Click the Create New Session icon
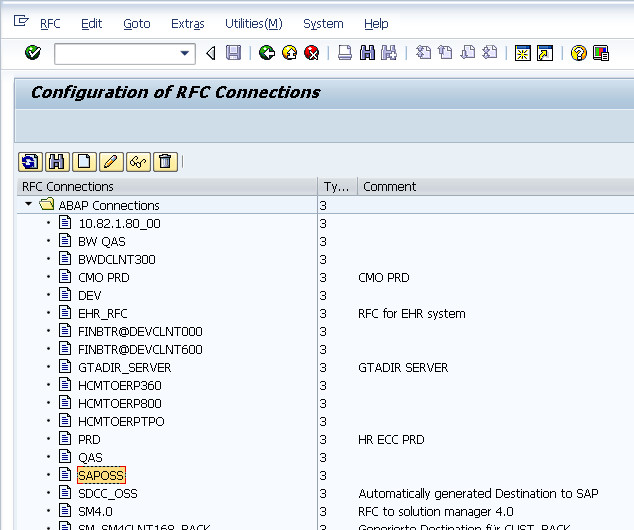This screenshot has width=634, height=530. (x=522, y=53)
